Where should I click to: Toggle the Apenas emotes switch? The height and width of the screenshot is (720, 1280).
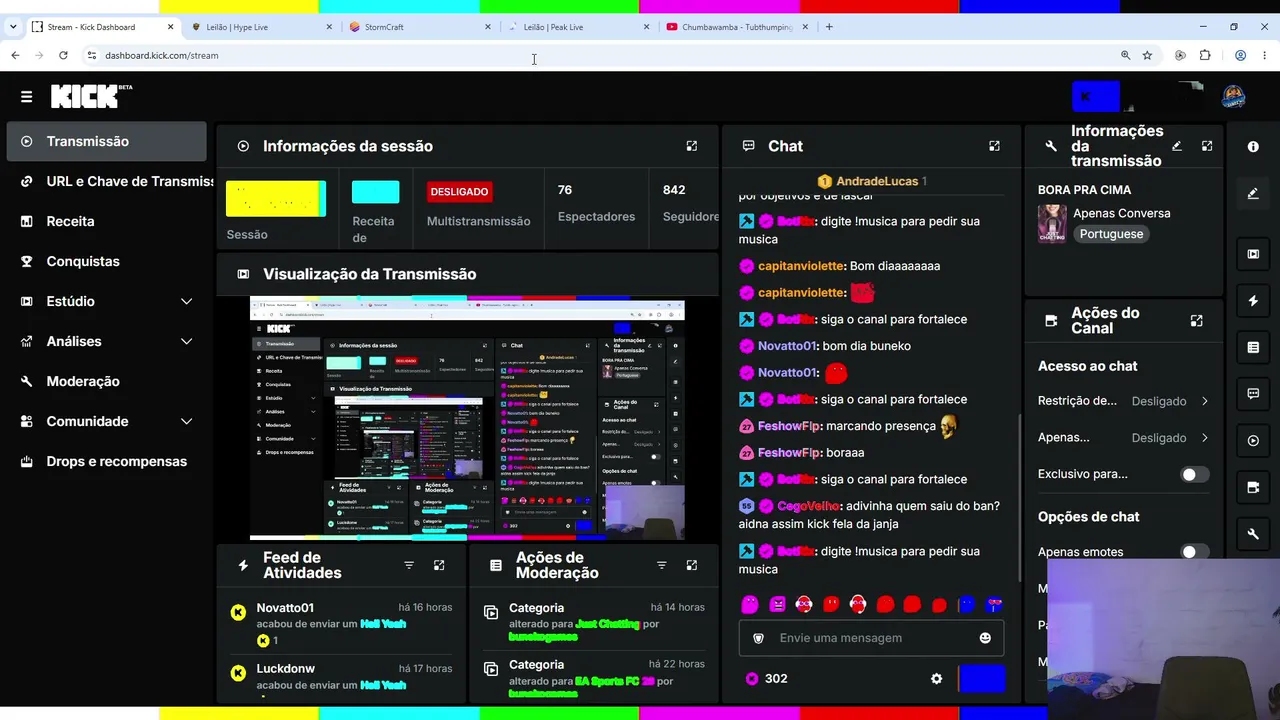tap(1194, 552)
